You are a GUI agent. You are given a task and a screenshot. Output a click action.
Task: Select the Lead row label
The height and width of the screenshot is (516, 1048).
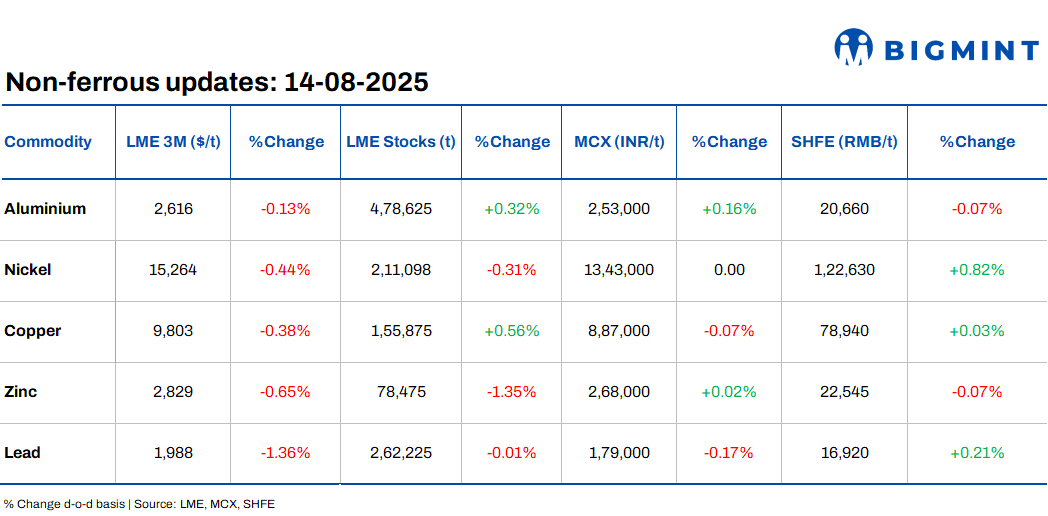tap(22, 453)
